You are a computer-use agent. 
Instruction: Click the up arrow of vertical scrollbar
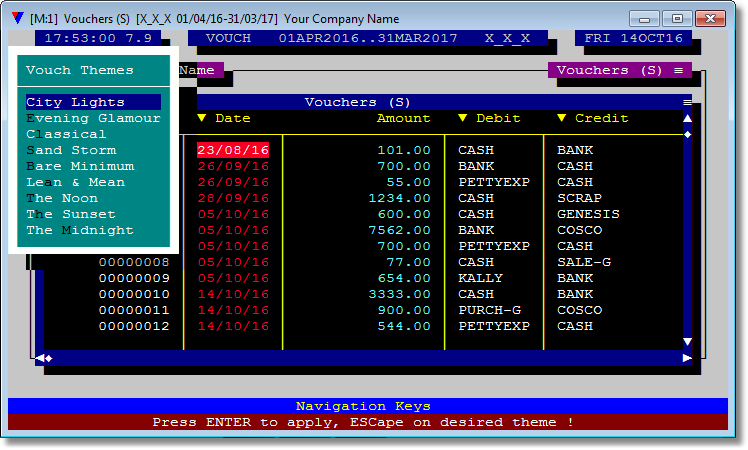687,118
